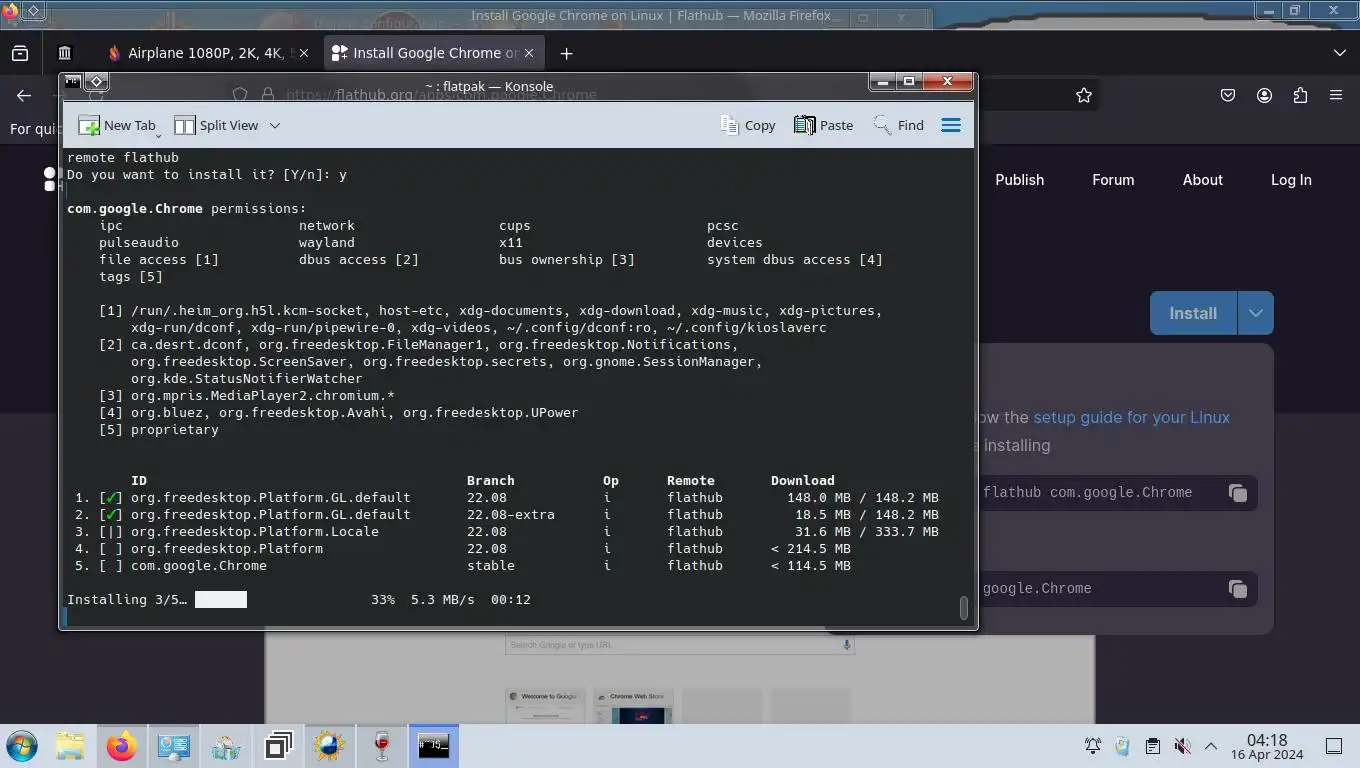Click the 'org.freedesktop.Platform.Locale' row text

point(254,531)
